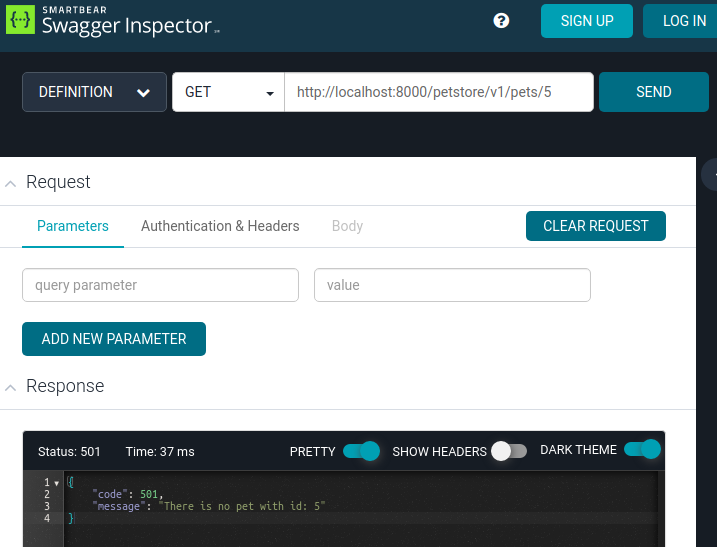Select the Body tab

click(x=347, y=226)
